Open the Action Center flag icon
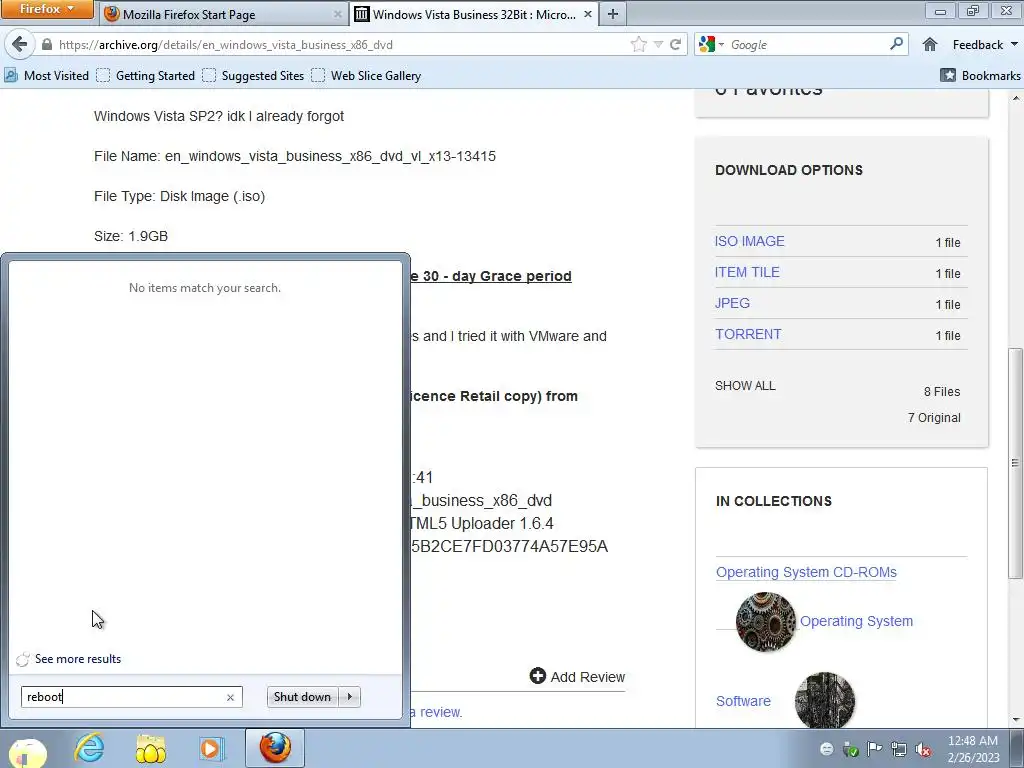The width and height of the screenshot is (1024, 768). (x=874, y=748)
